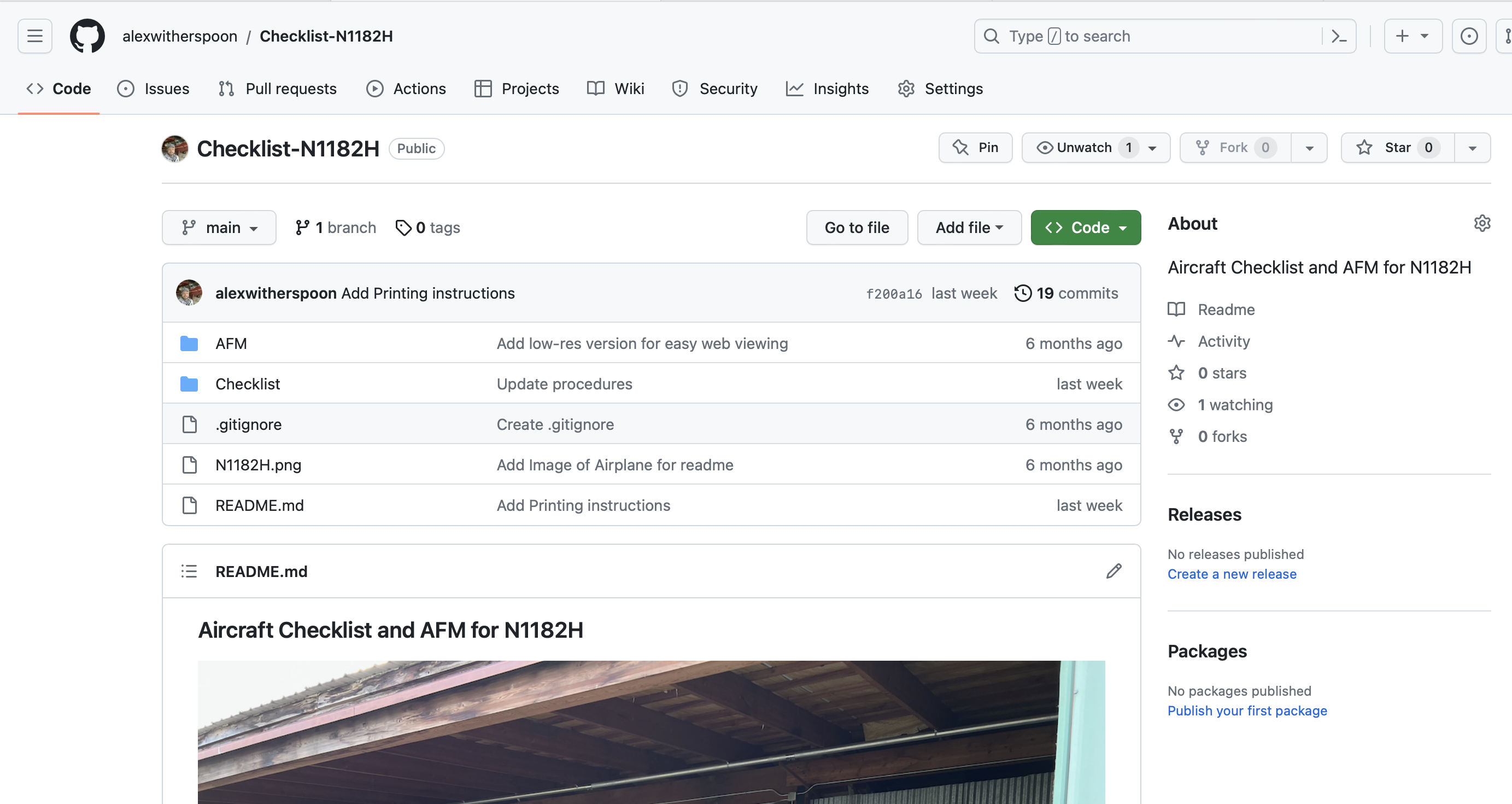Open the hamburger navigation menu
The width and height of the screenshot is (1512, 804).
pyautogui.click(x=34, y=36)
